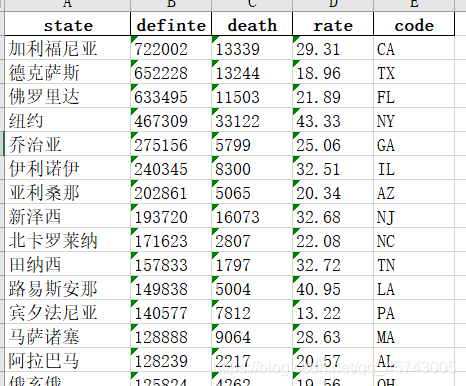Viewport: 466px width, 386px height.
Task: Click cell with value 16073
Action: 252,216
